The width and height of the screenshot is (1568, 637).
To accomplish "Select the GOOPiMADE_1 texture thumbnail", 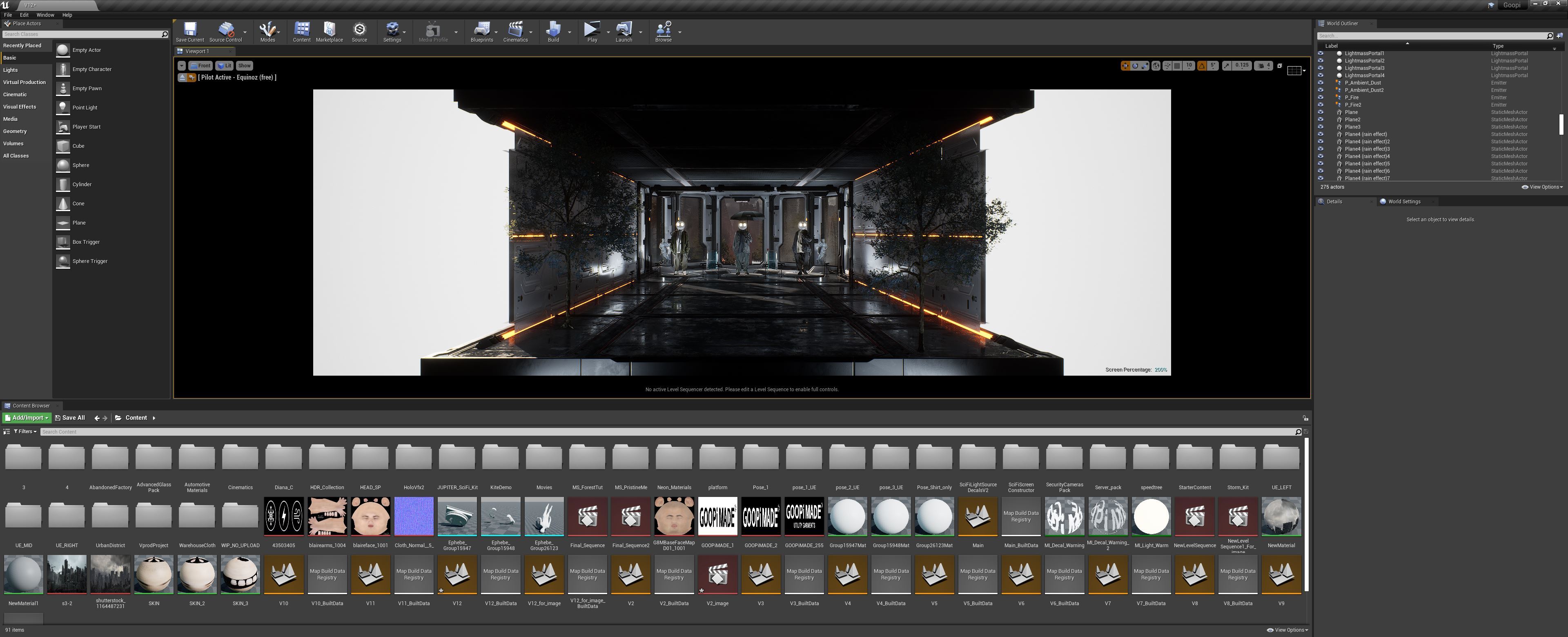I will point(717,517).
